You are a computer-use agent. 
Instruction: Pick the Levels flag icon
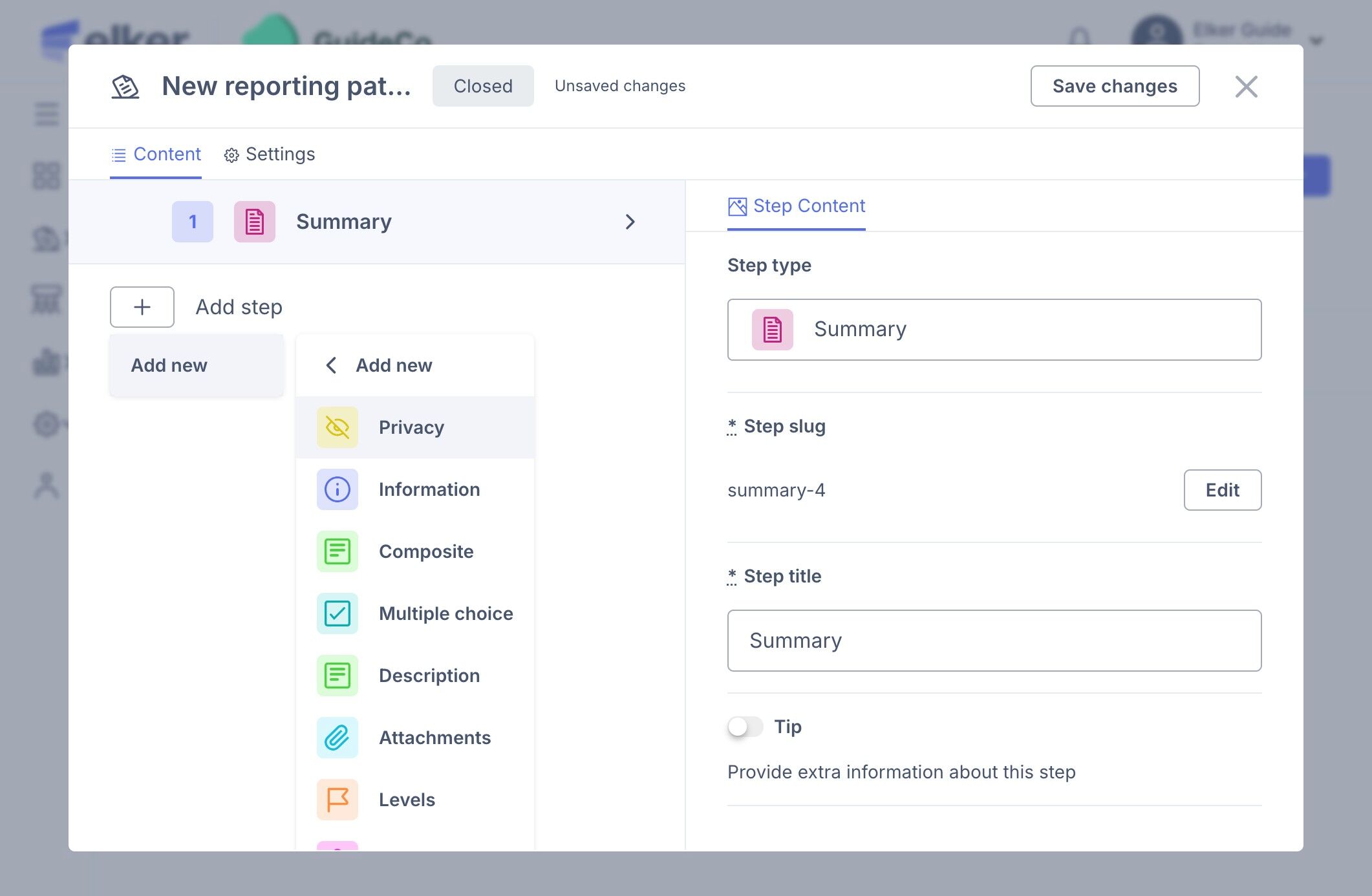pyautogui.click(x=337, y=800)
